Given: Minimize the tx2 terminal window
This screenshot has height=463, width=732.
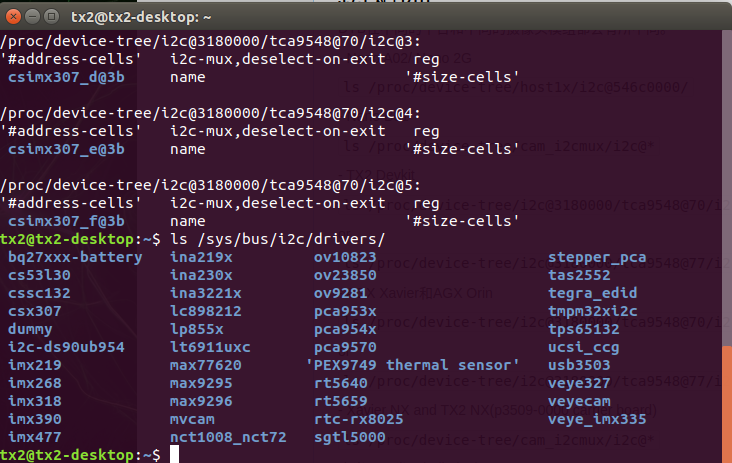Looking at the screenshot, I should coord(32,16).
